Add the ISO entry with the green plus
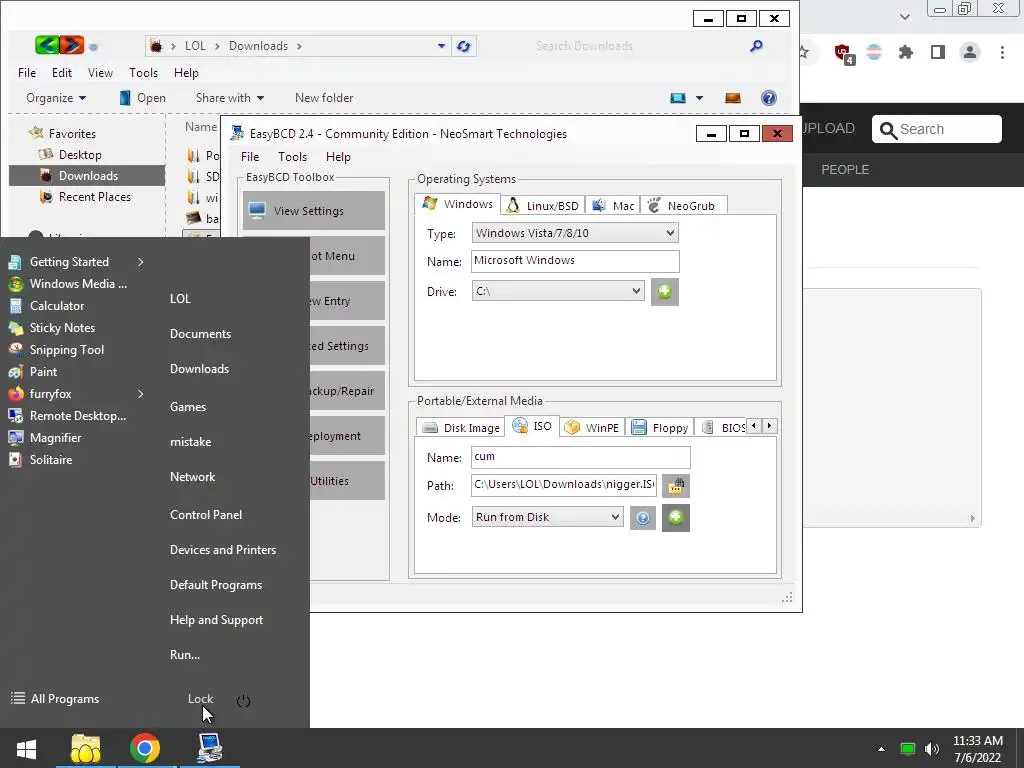Screen dimensions: 1024x768 (x=676, y=518)
